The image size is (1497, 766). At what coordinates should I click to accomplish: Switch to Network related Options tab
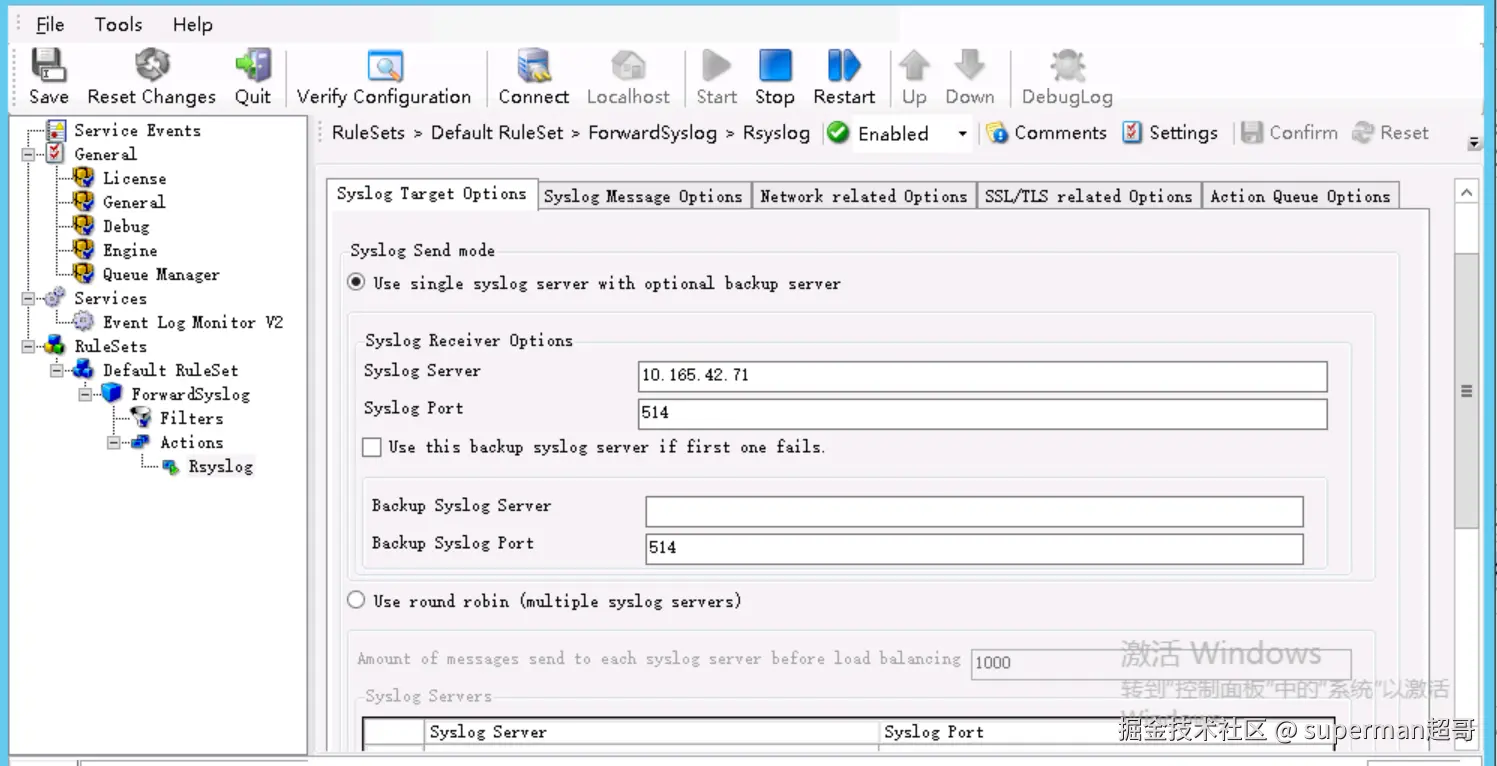tap(863, 196)
